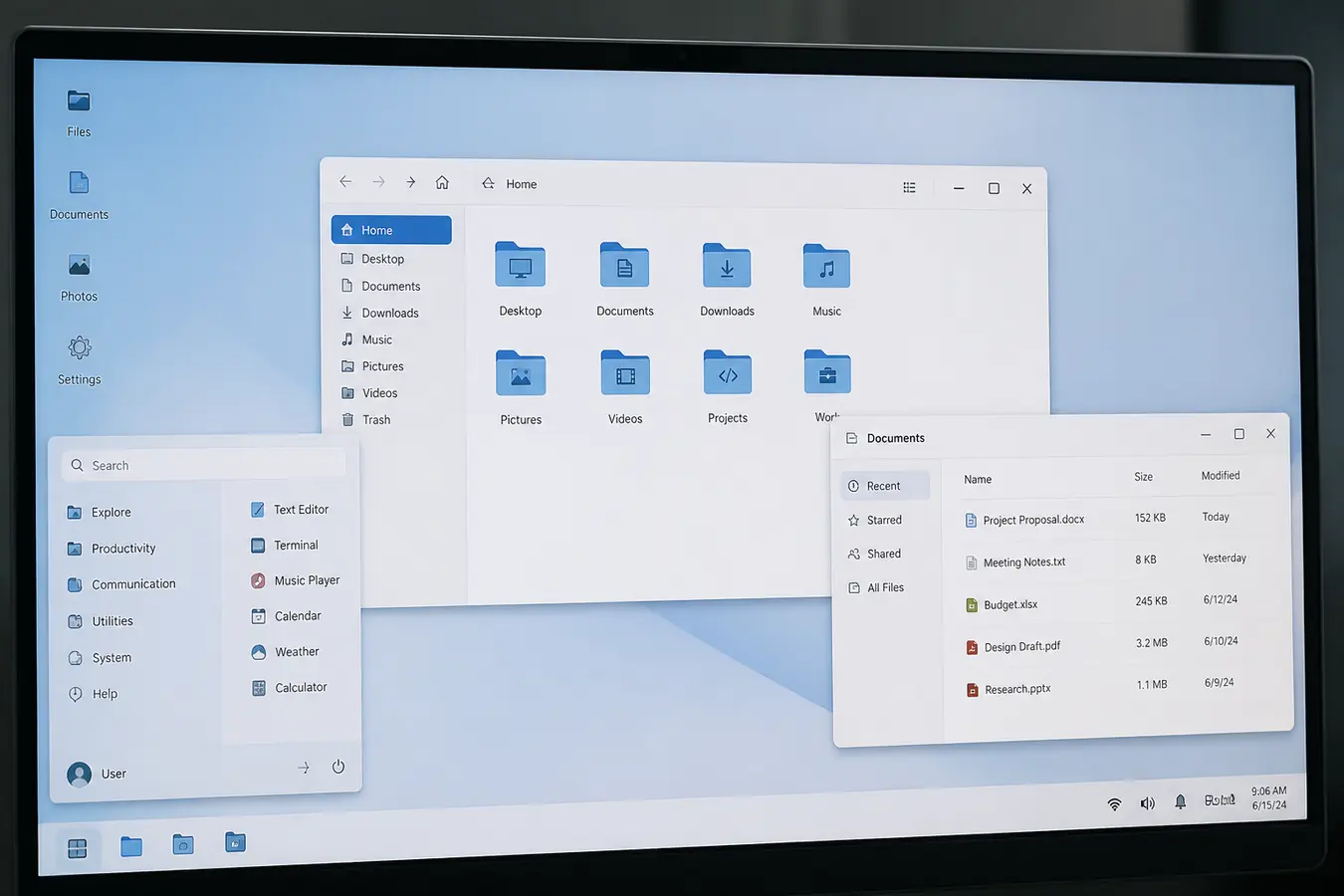The image size is (1344, 896).
Task: Sort by Modified column header
Action: point(1221,476)
